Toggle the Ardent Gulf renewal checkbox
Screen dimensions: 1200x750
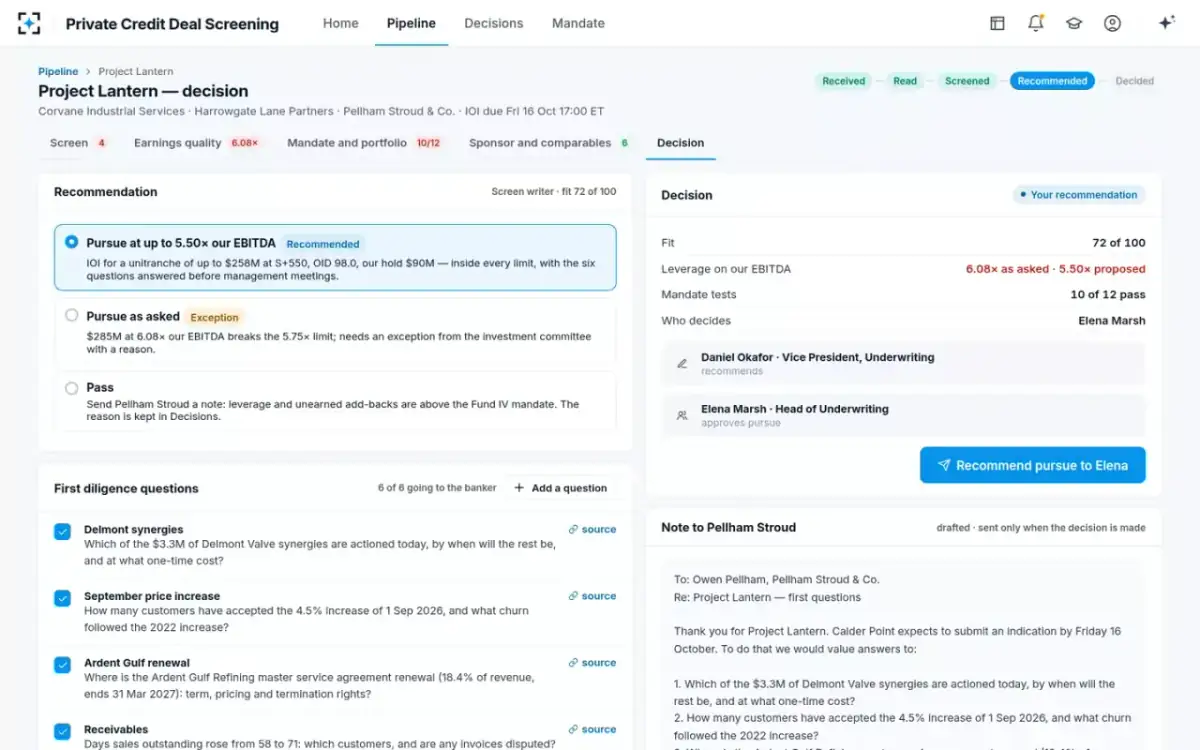[62, 665]
